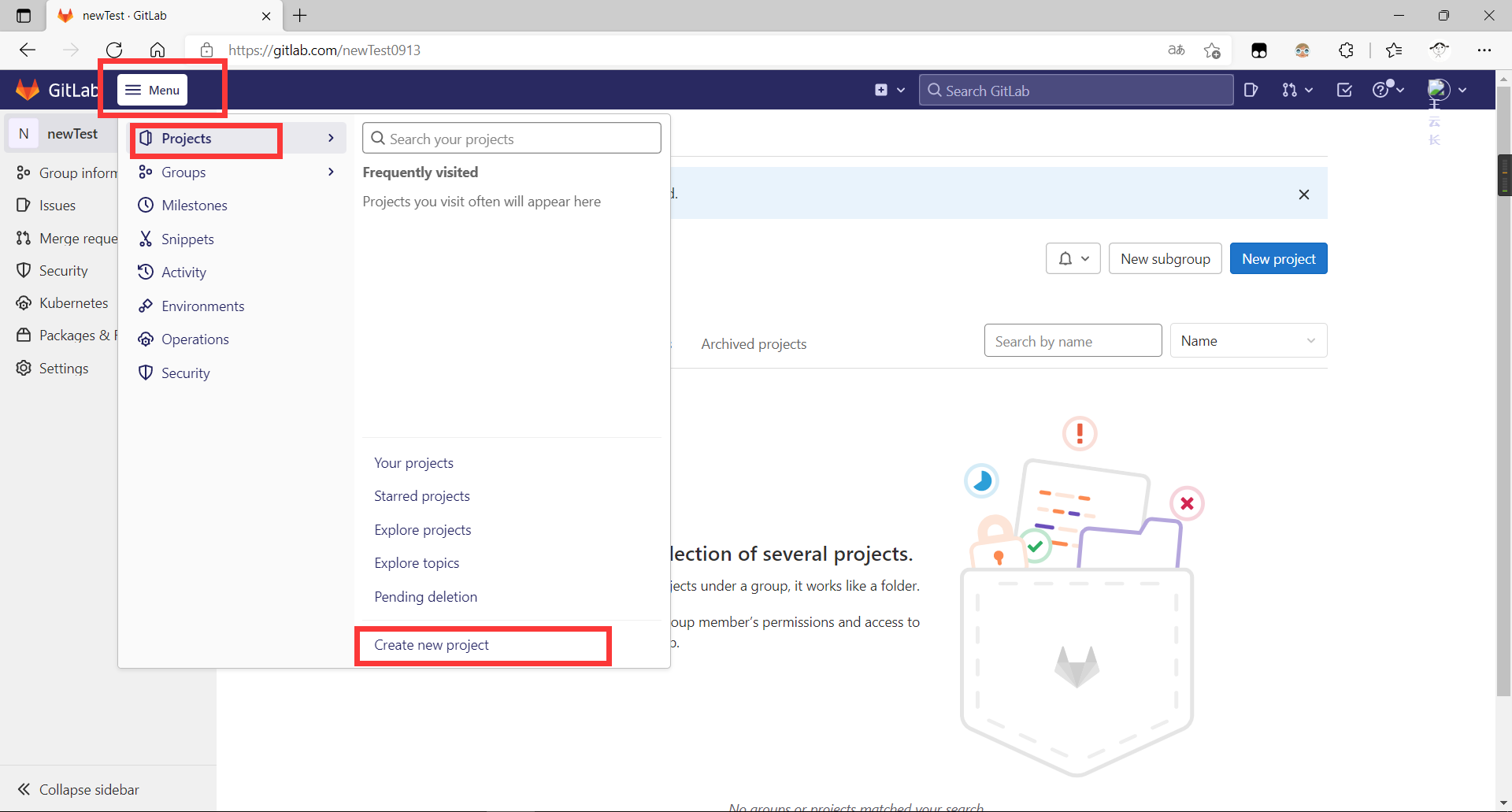Screen dimensions: 1512x812
Task: Switch to Archived projects tab
Action: (754, 344)
